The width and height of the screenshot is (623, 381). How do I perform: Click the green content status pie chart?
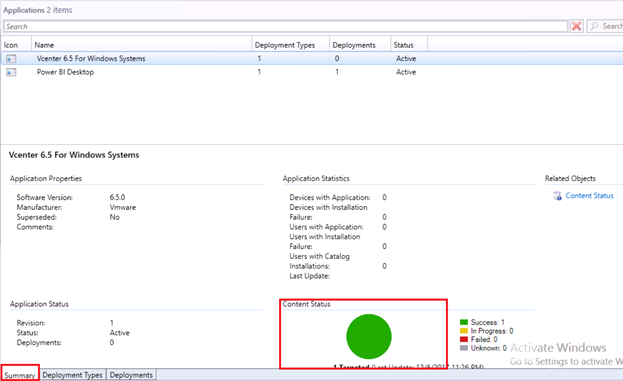coord(369,337)
